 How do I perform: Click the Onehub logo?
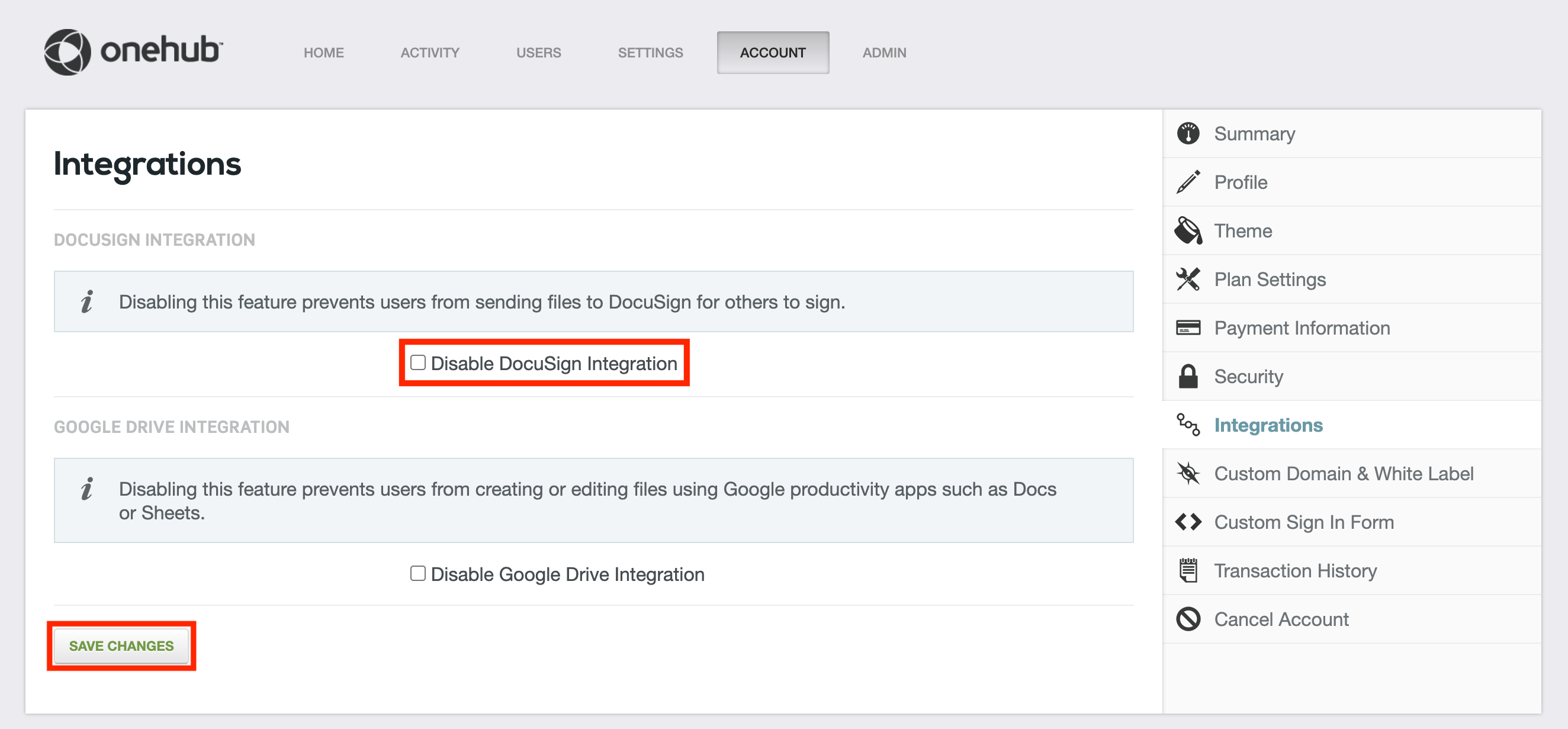point(133,52)
